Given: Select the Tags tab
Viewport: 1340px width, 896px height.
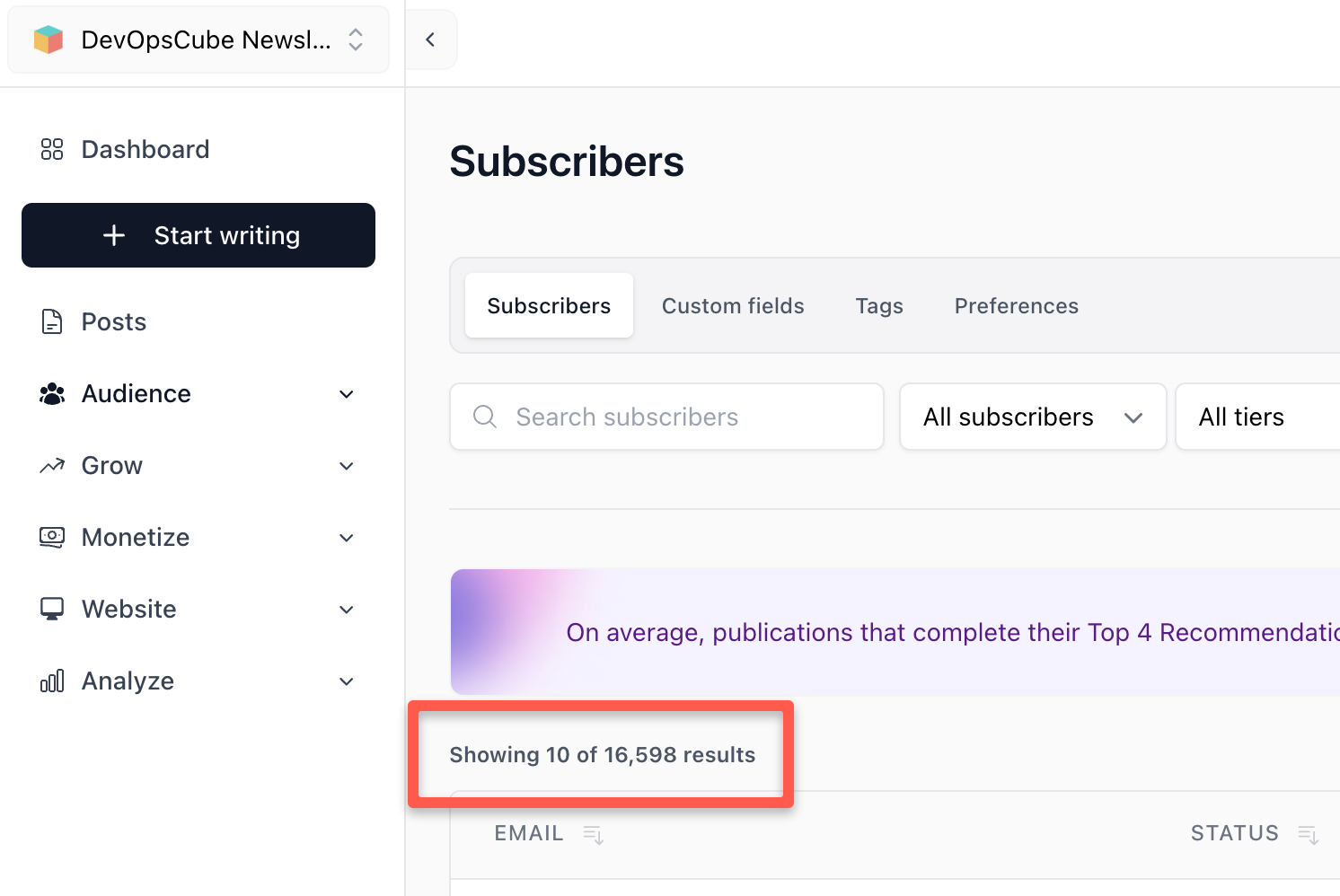Looking at the screenshot, I should pyautogui.click(x=879, y=305).
